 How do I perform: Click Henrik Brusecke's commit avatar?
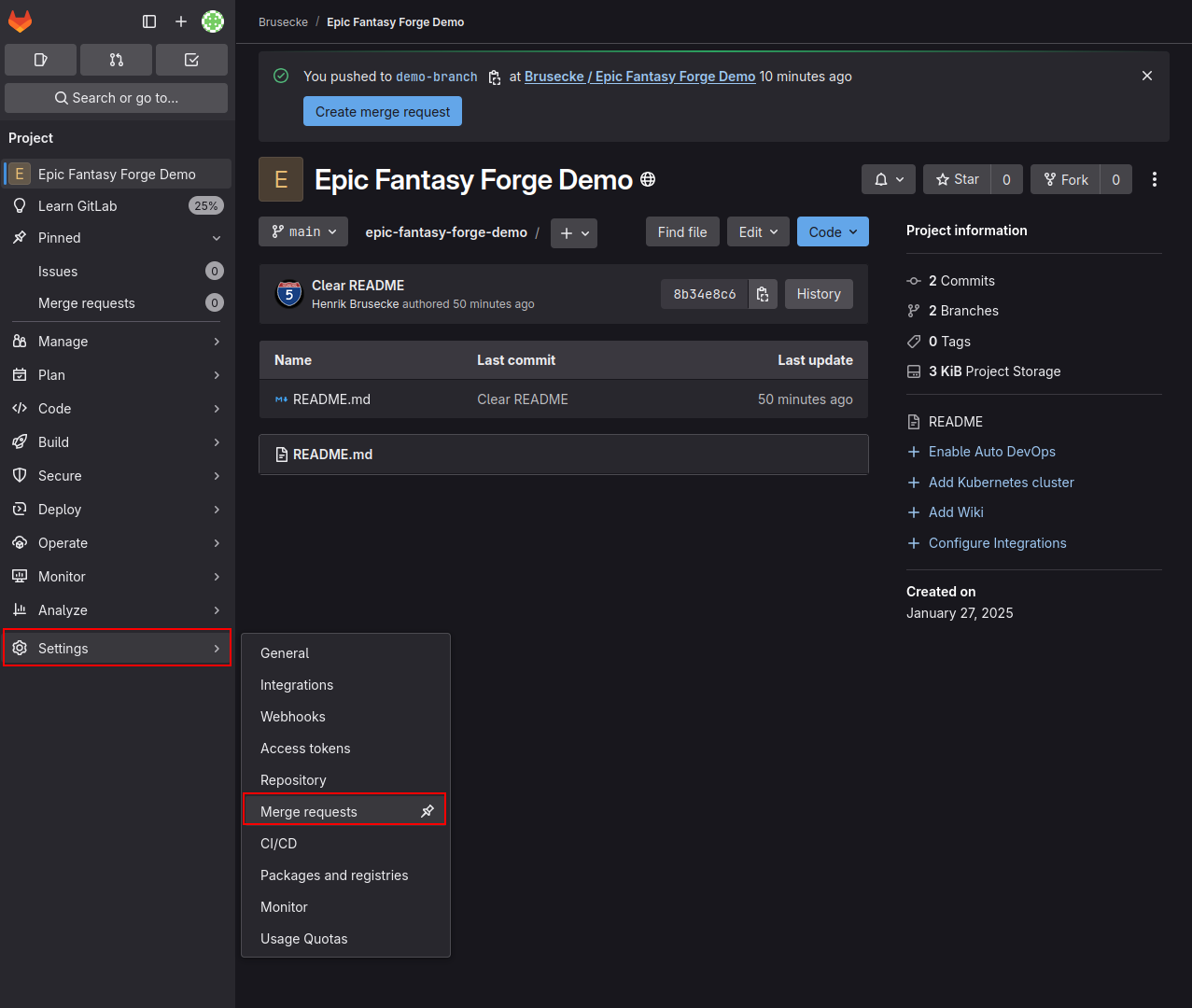point(289,294)
